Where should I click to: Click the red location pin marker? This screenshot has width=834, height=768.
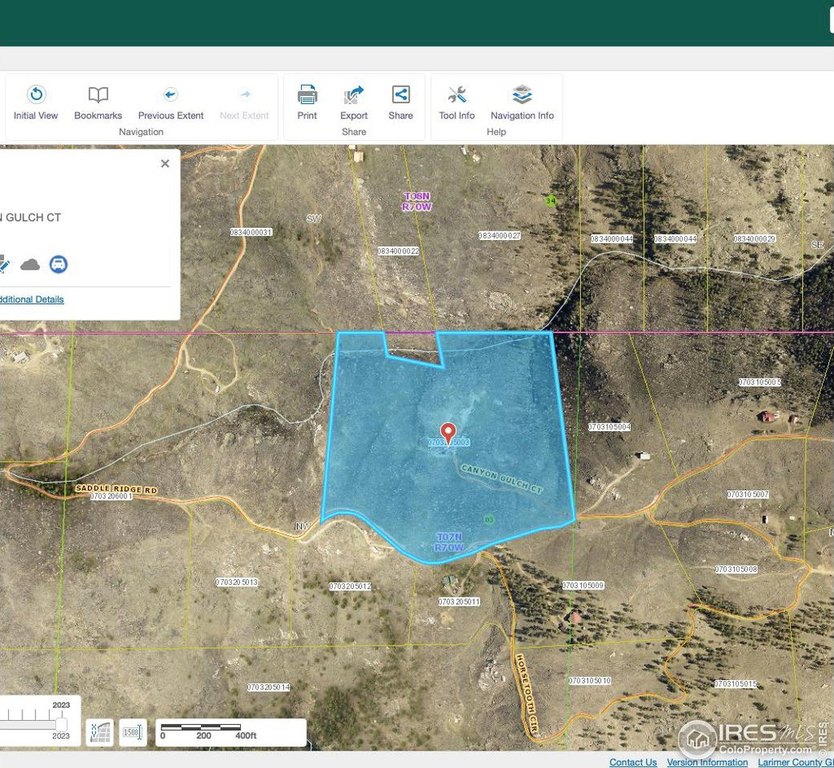tap(448, 432)
